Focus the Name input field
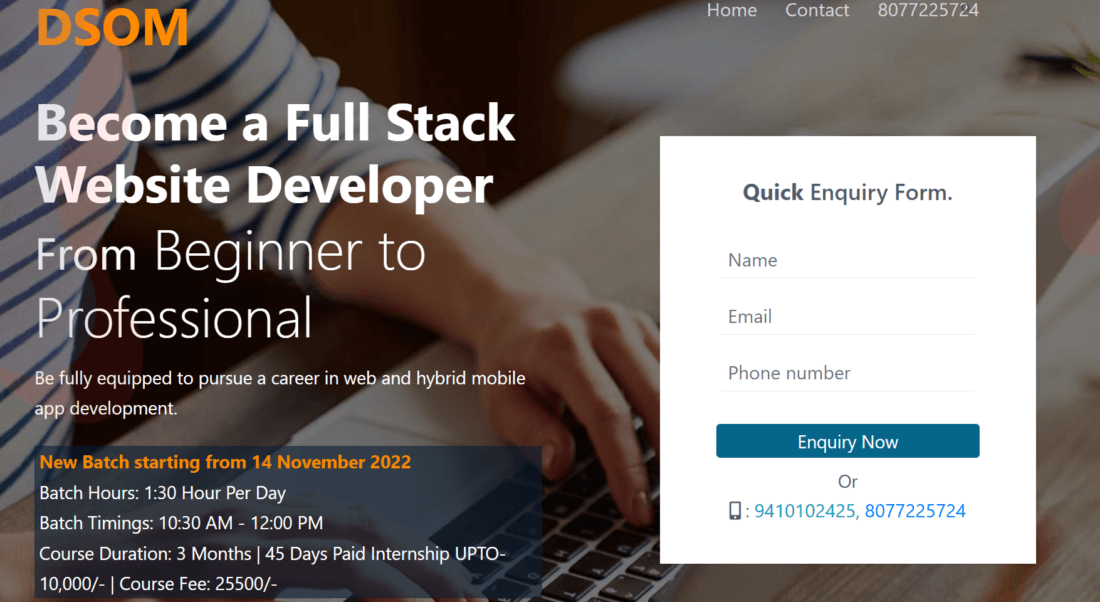The height and width of the screenshot is (602, 1100). (x=846, y=261)
